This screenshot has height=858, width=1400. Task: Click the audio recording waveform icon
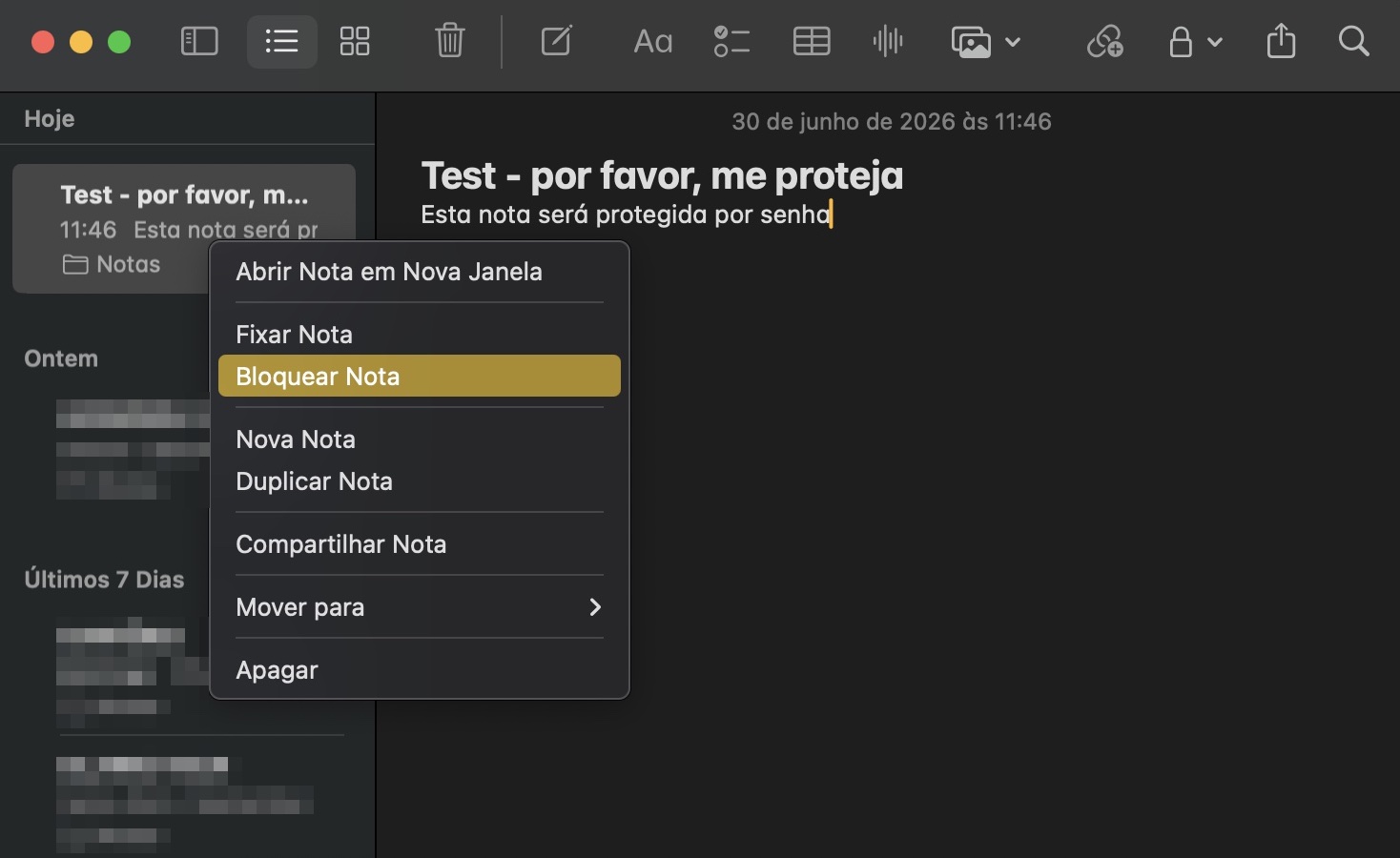(888, 41)
